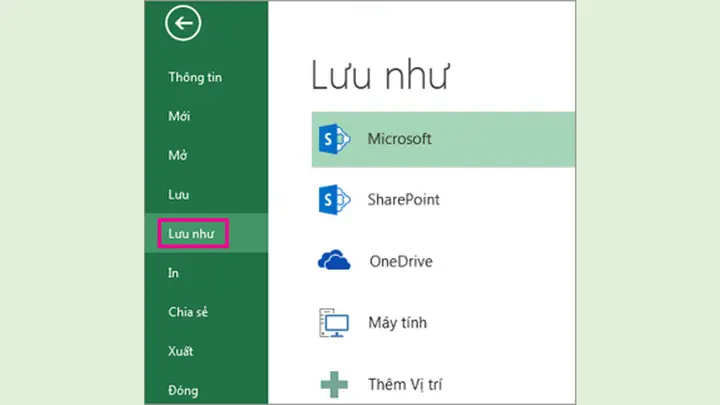Open the In print option
Image resolution: width=720 pixels, height=405 pixels.
click(173, 273)
